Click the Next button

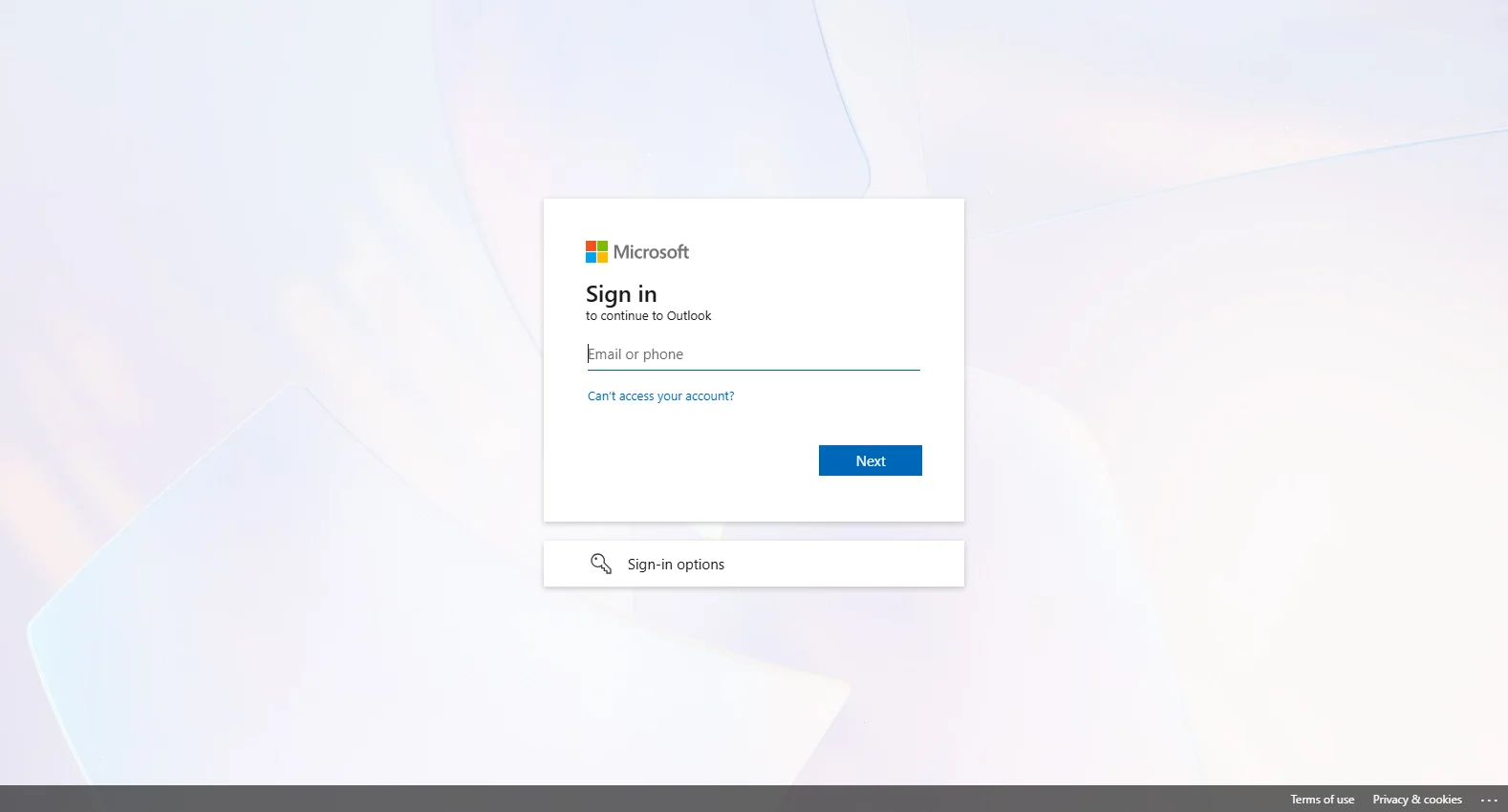tap(871, 460)
